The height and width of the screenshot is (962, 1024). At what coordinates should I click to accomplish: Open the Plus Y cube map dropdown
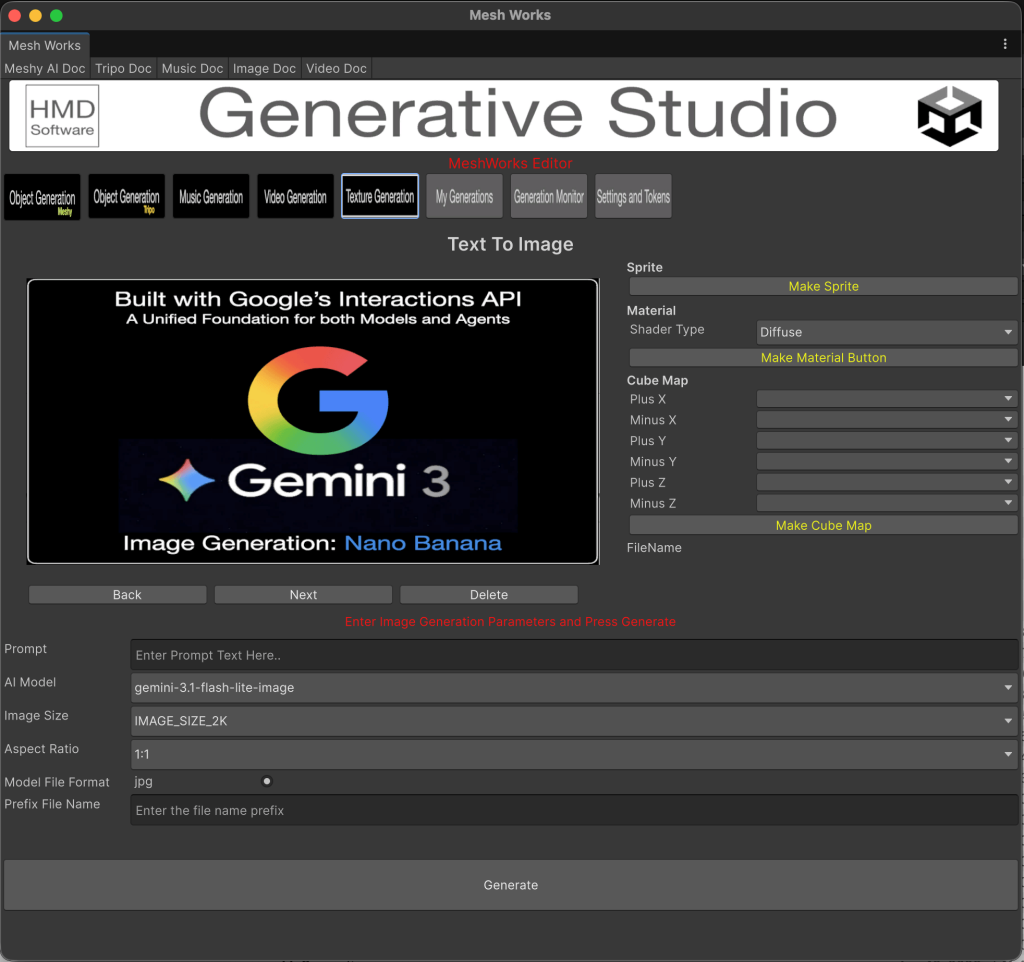pos(887,440)
